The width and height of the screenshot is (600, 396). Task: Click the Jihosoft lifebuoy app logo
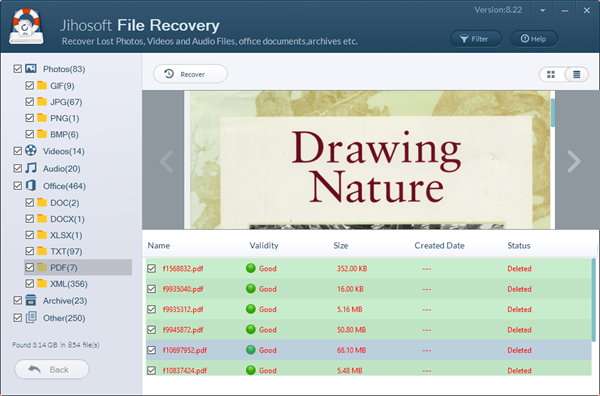[26, 26]
